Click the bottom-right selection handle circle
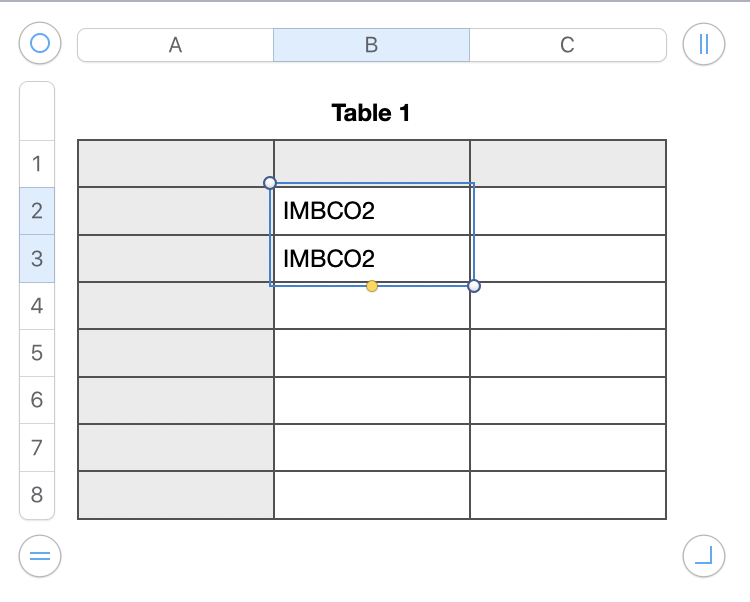 click(474, 286)
